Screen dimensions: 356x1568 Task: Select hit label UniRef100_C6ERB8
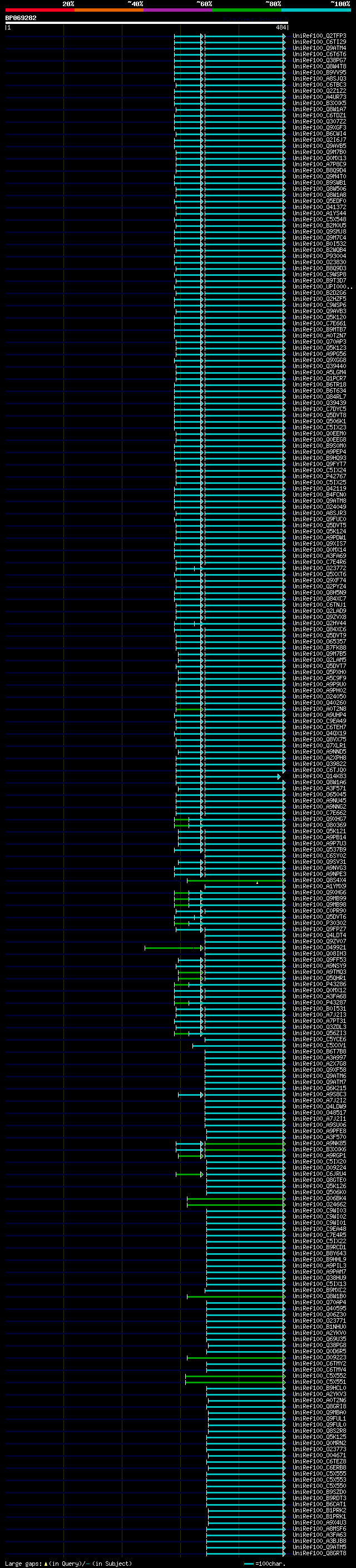click(x=319, y=1467)
